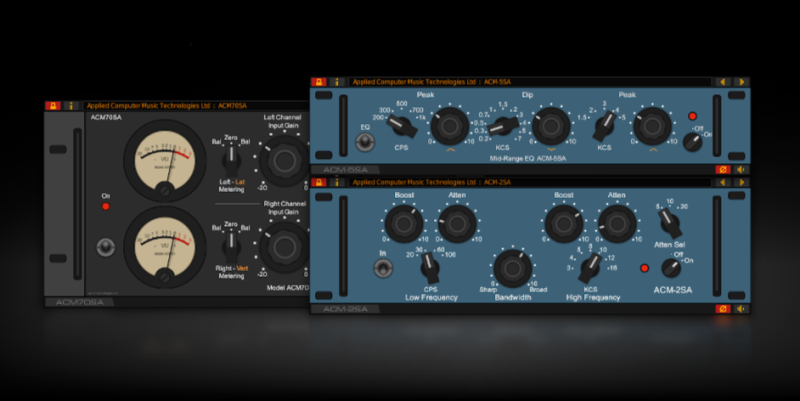The image size is (800, 401).
Task: Click the Low Frequency CPS selector on ACM-2SA
Action: (430, 267)
